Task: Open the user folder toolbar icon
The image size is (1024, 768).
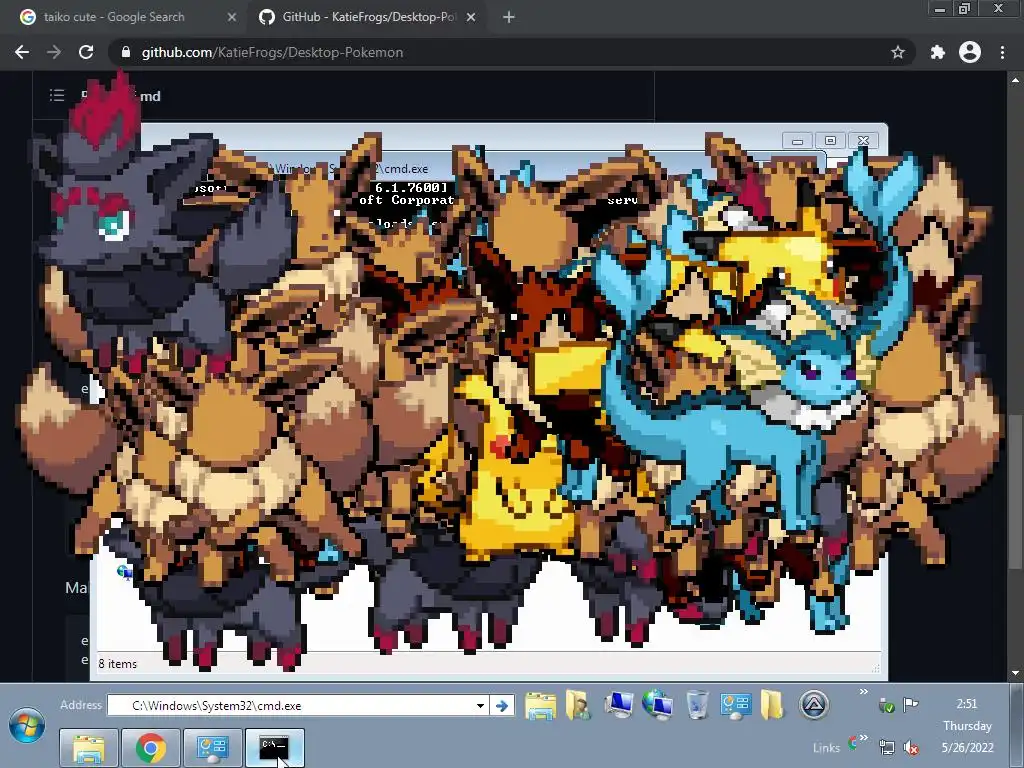Action: tap(577, 705)
